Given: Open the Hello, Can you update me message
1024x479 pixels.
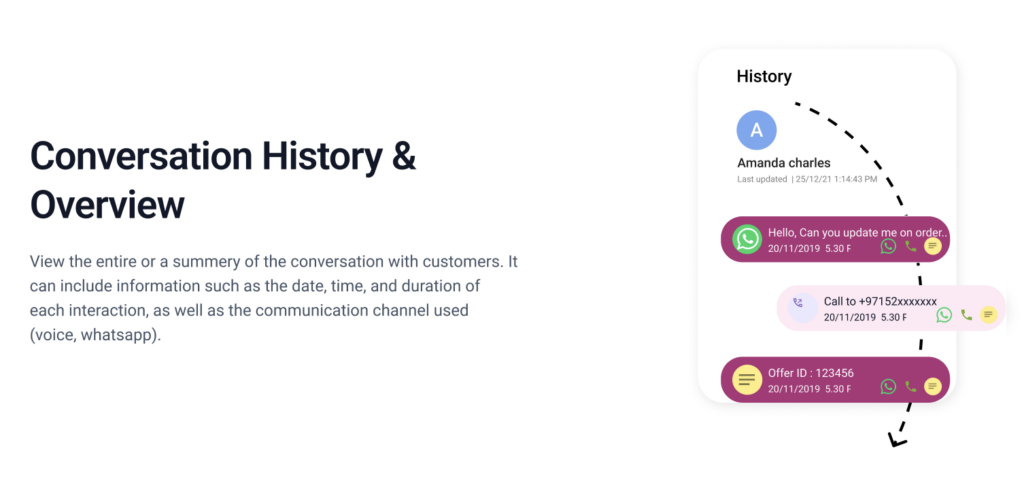Looking at the screenshot, I should click(835, 239).
